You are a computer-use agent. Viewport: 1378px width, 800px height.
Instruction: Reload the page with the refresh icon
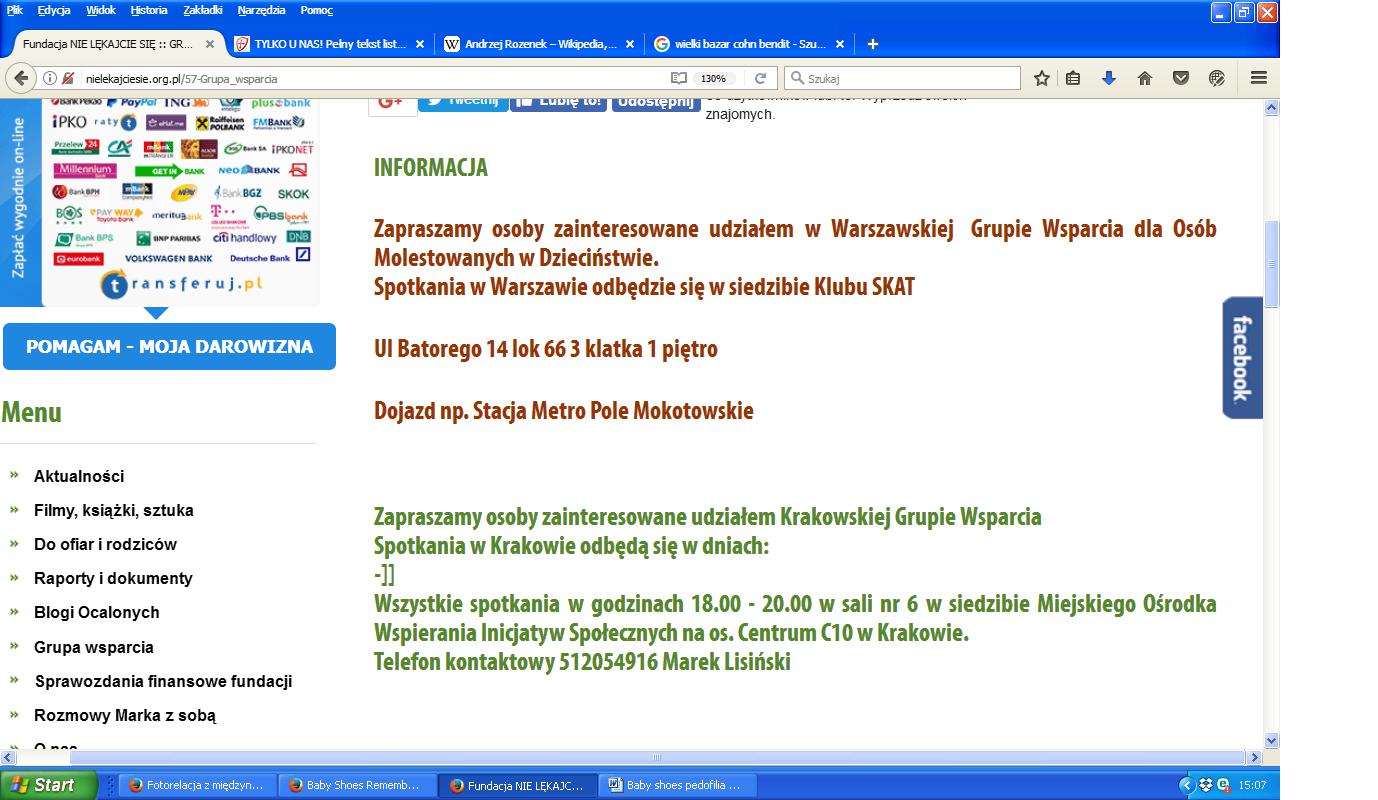pyautogui.click(x=760, y=78)
